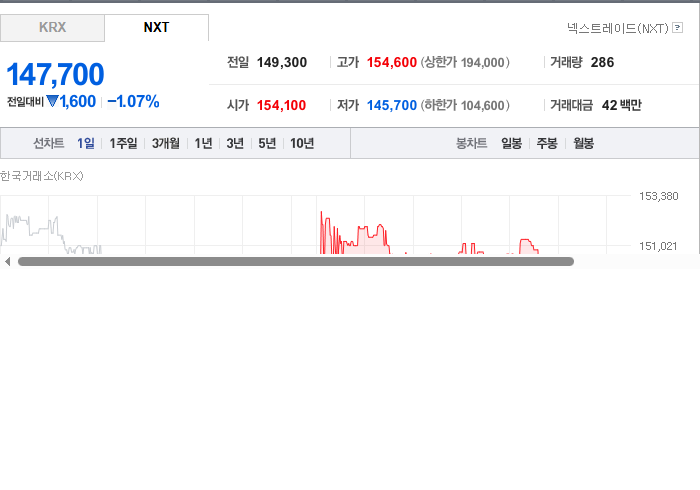Click the open price 154,100
Viewport: 700px width, 490px height.
coord(281,105)
